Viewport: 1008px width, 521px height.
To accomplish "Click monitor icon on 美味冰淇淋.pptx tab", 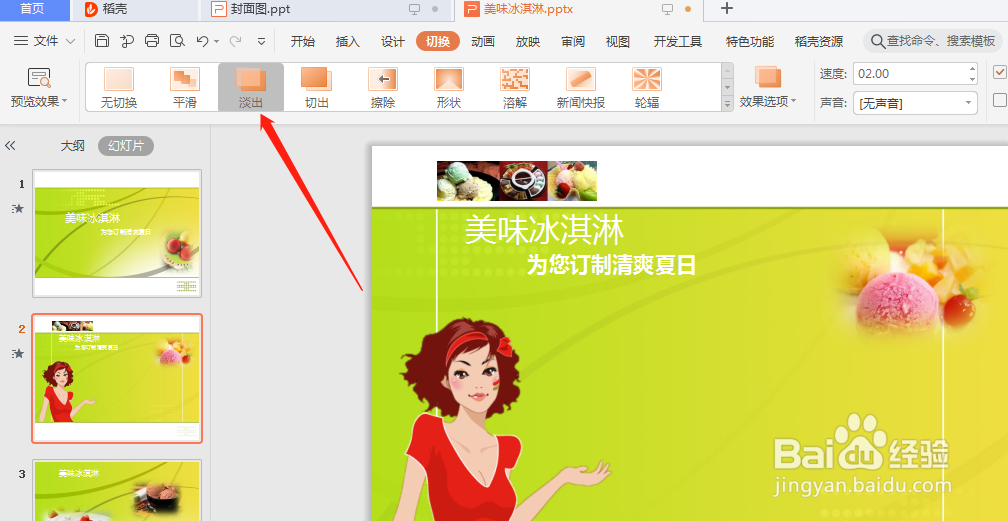I will (668, 9).
